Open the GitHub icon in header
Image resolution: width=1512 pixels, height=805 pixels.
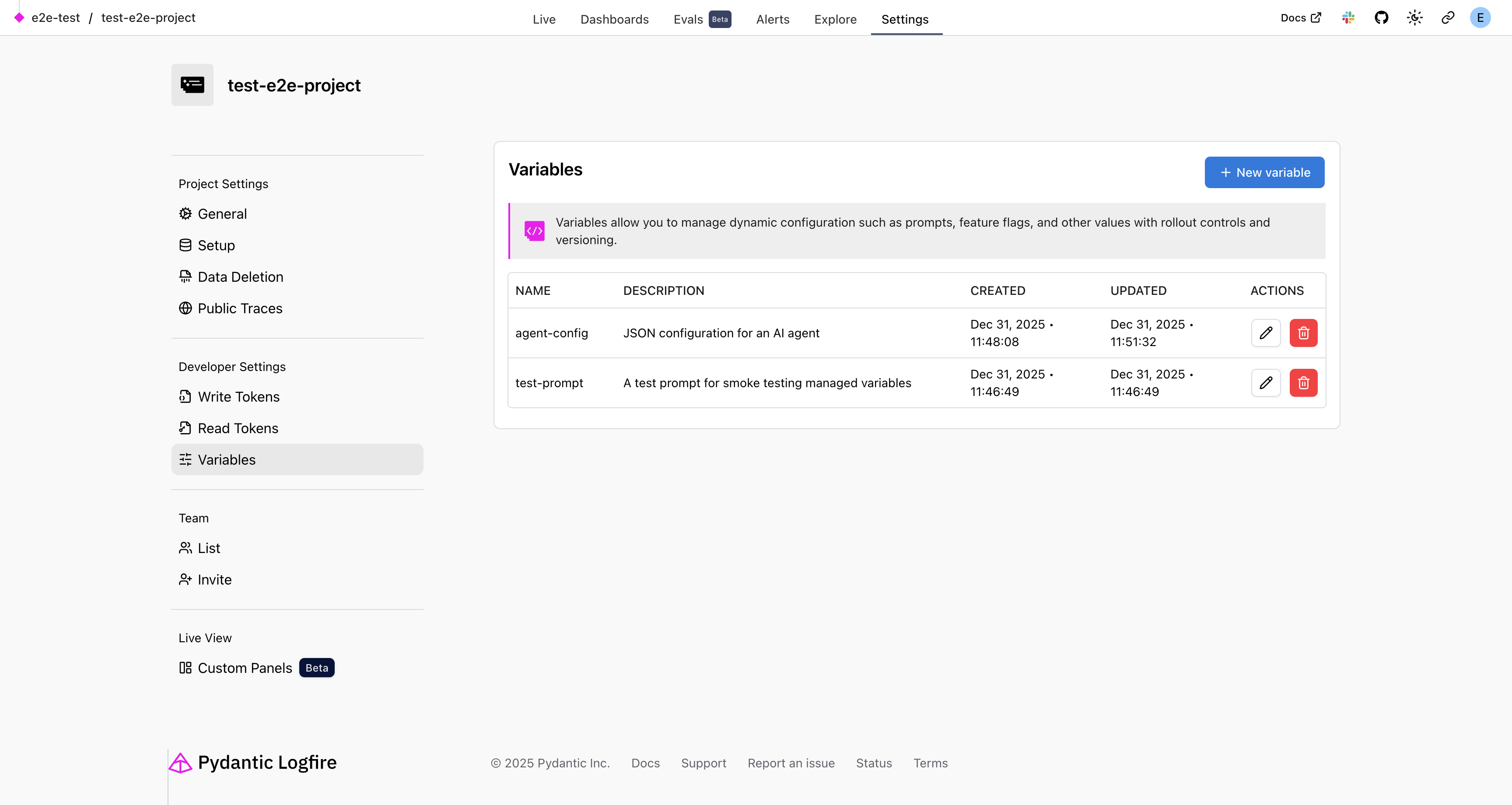click(x=1381, y=17)
